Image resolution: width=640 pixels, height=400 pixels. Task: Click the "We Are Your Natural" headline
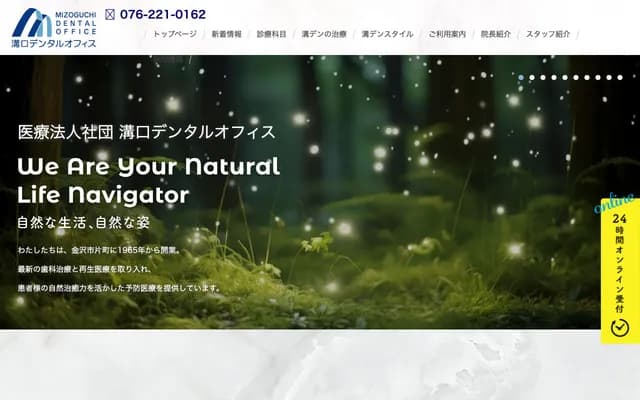tap(149, 167)
